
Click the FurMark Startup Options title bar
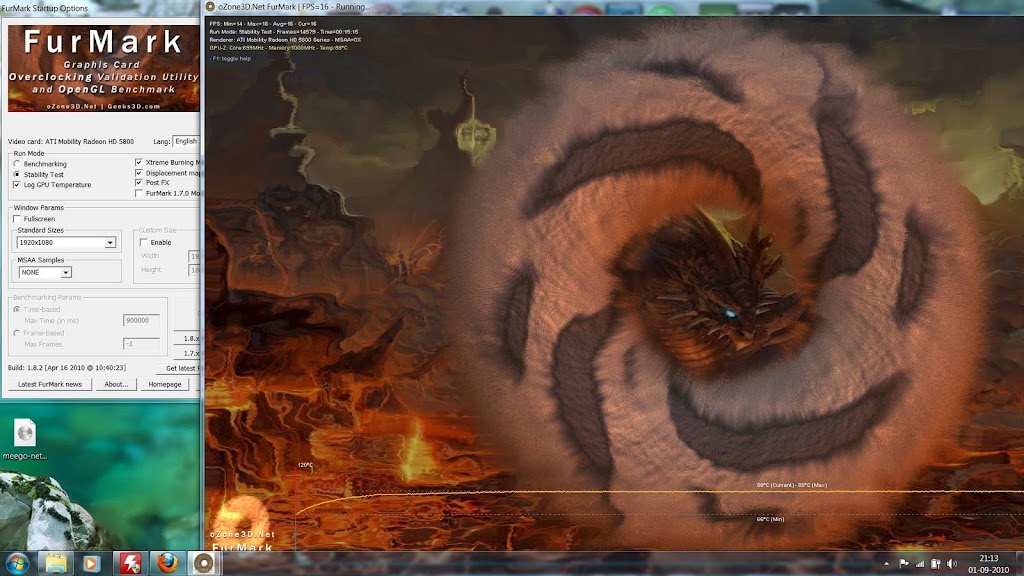pyautogui.click(x=100, y=8)
